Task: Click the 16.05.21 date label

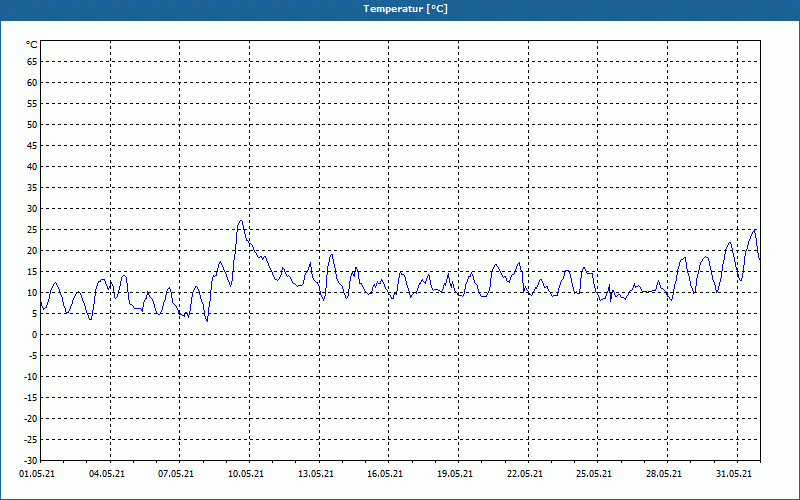Action: point(385,474)
